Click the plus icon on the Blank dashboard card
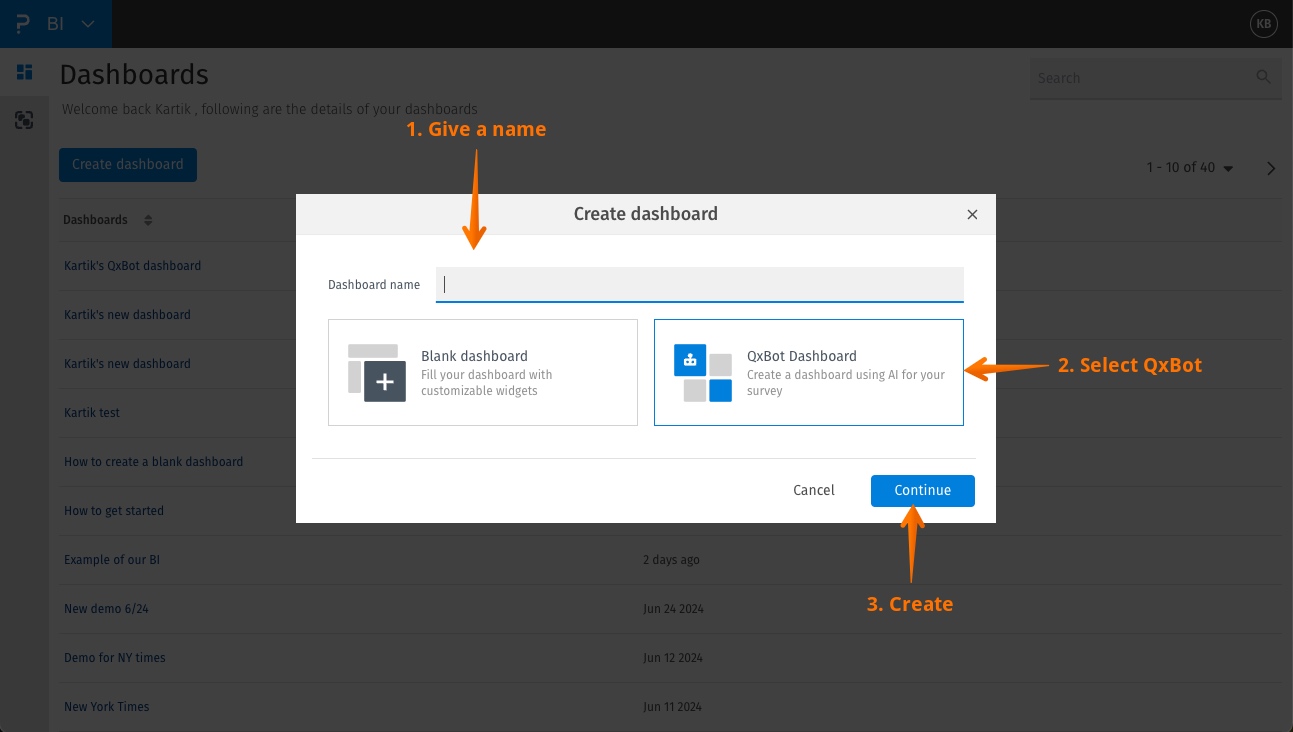 pos(383,383)
